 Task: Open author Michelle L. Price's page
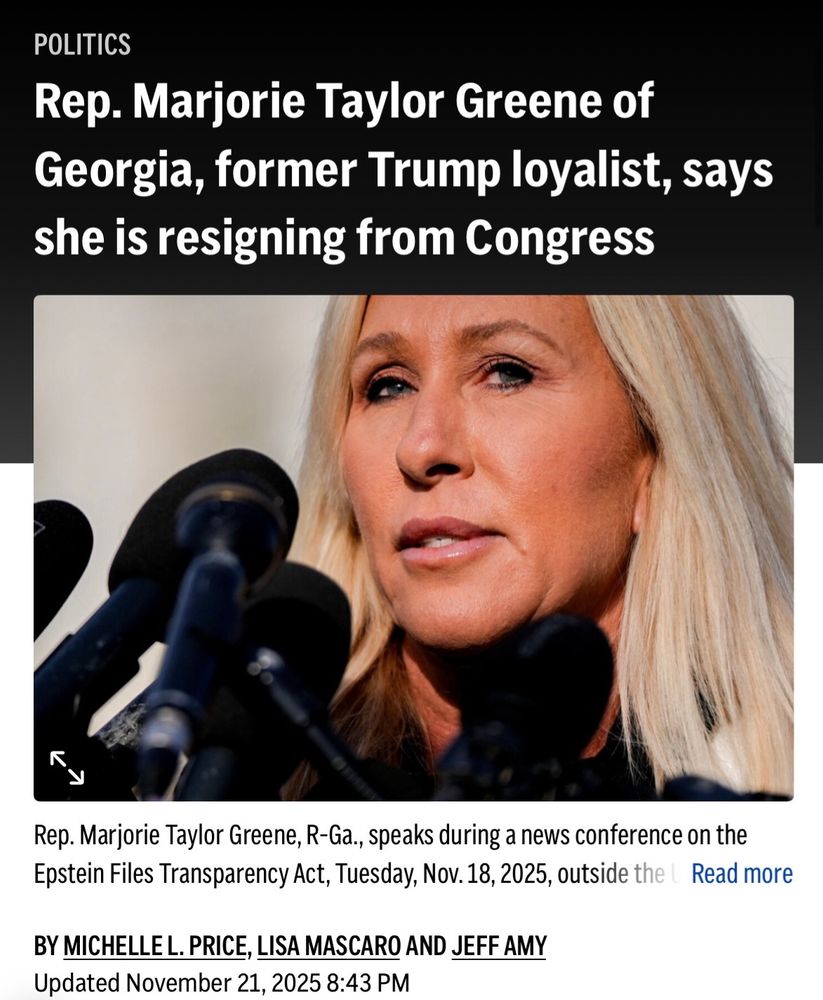[x=157, y=946]
